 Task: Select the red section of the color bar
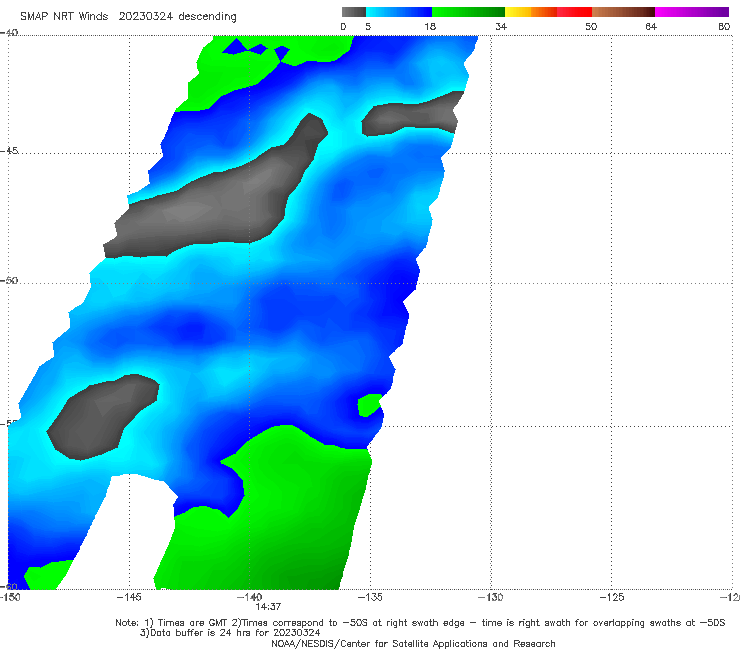click(x=574, y=12)
